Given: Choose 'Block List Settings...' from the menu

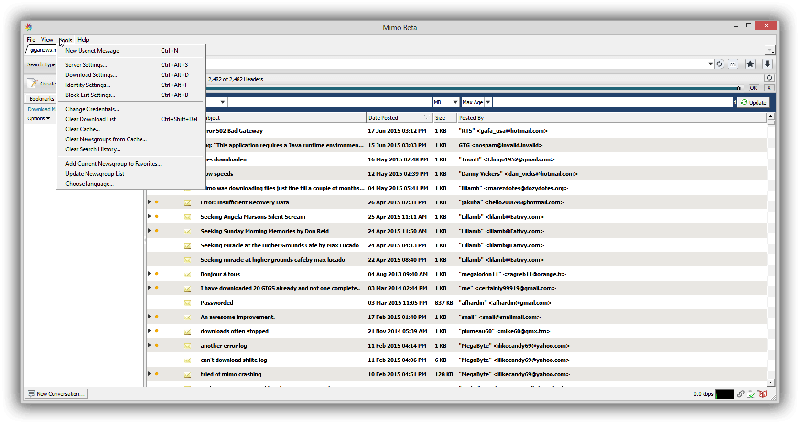Looking at the screenshot, I should tap(131, 95).
